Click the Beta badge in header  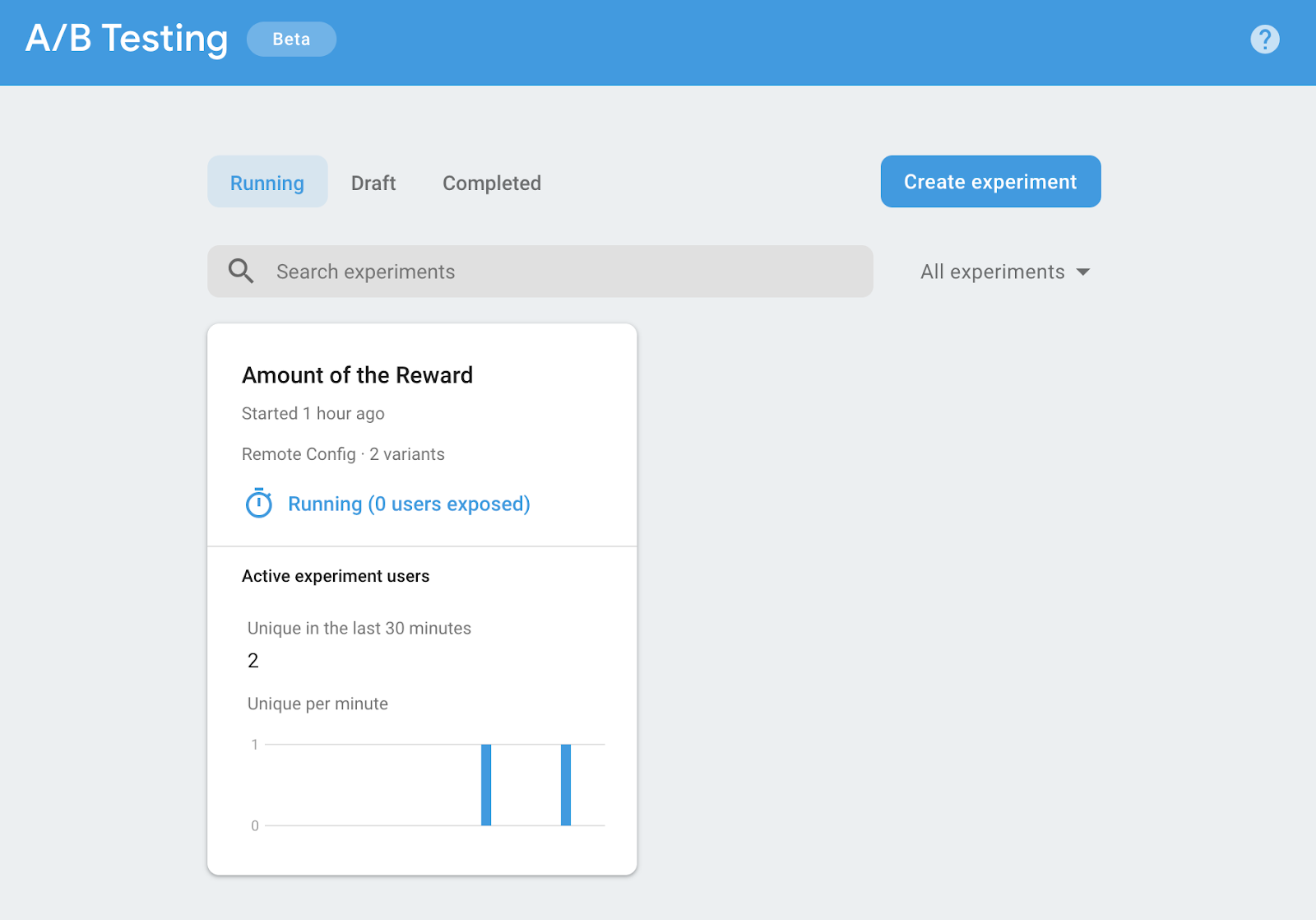[291, 39]
